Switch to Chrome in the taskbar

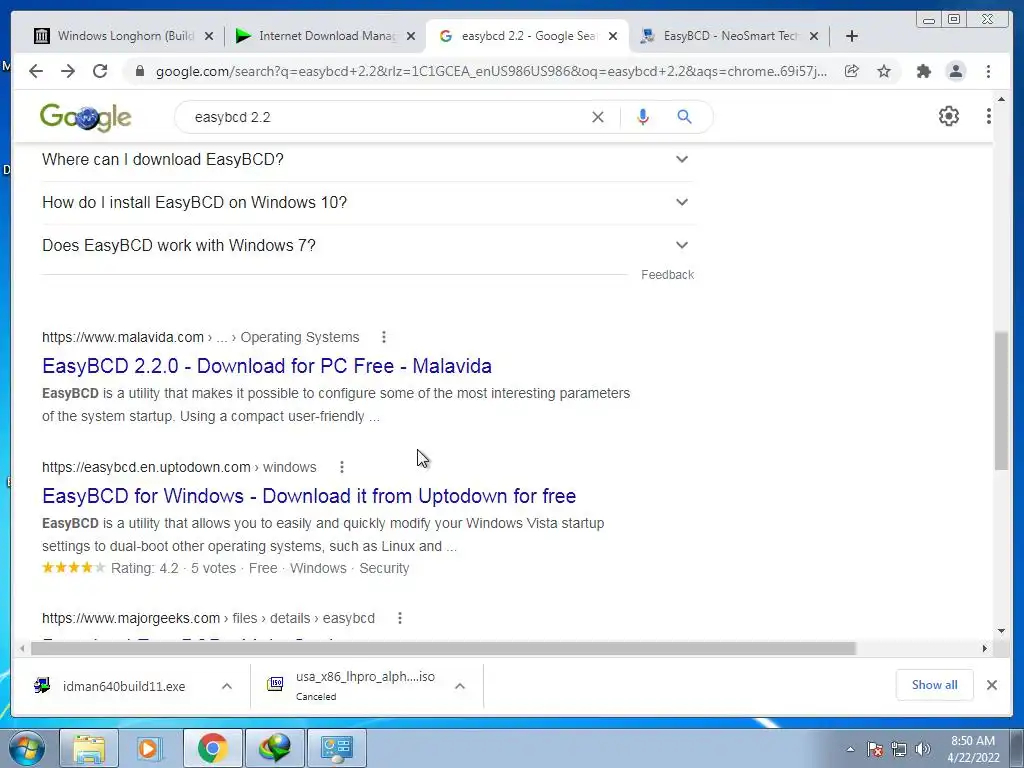click(x=212, y=748)
